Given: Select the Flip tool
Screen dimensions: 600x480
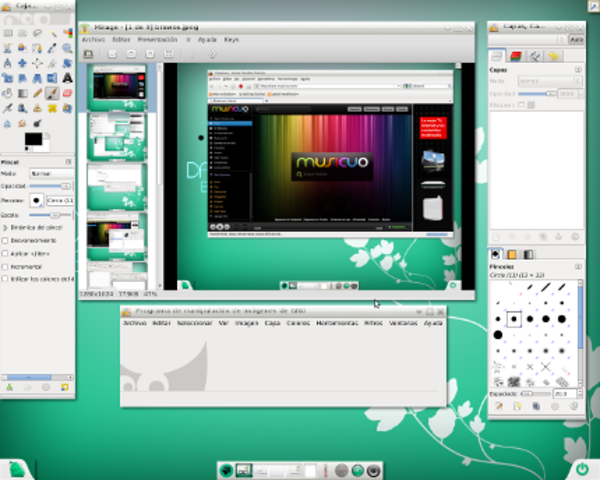Looking at the screenshot, I should [x=52, y=78].
